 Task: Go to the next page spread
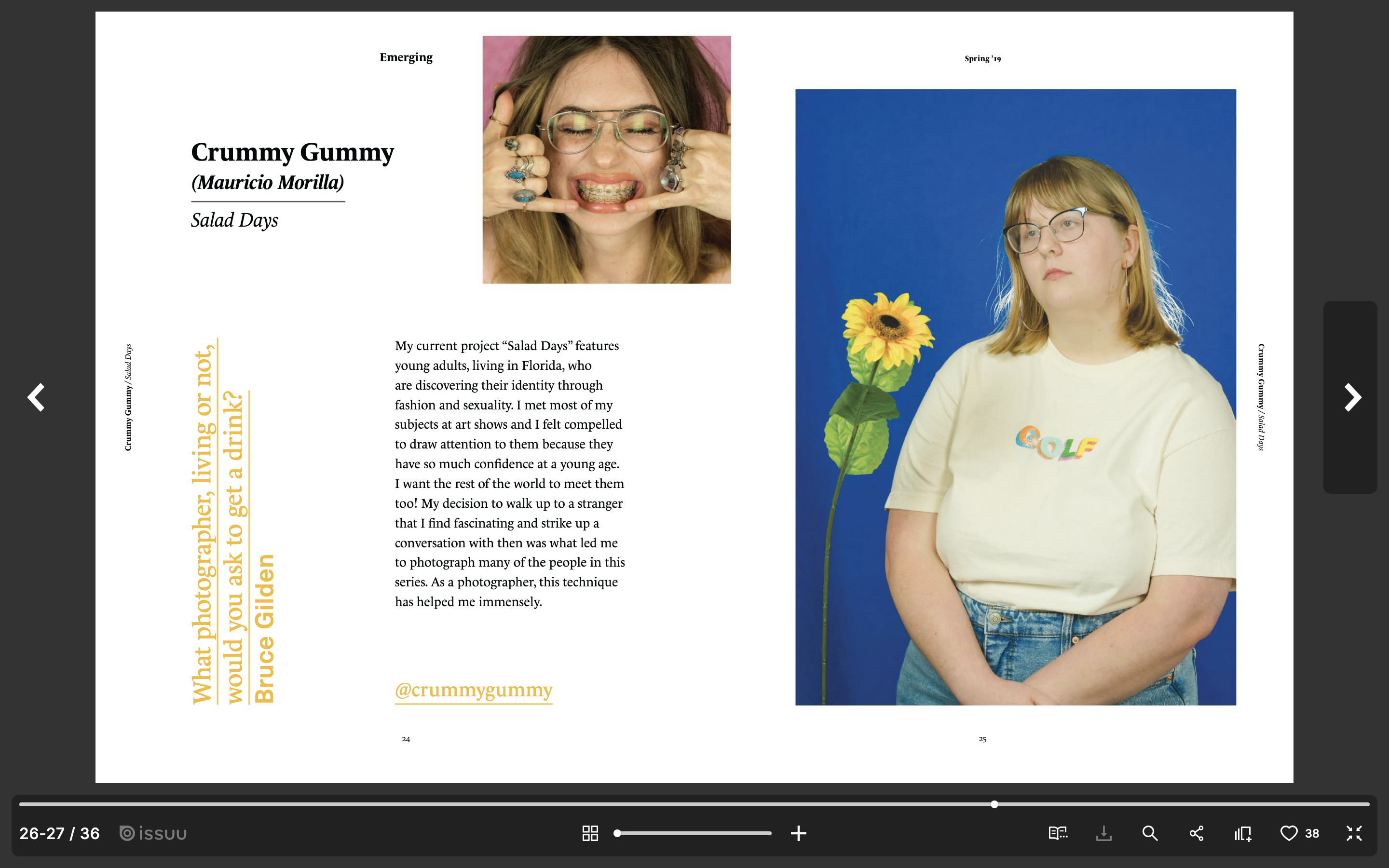[x=1352, y=397]
